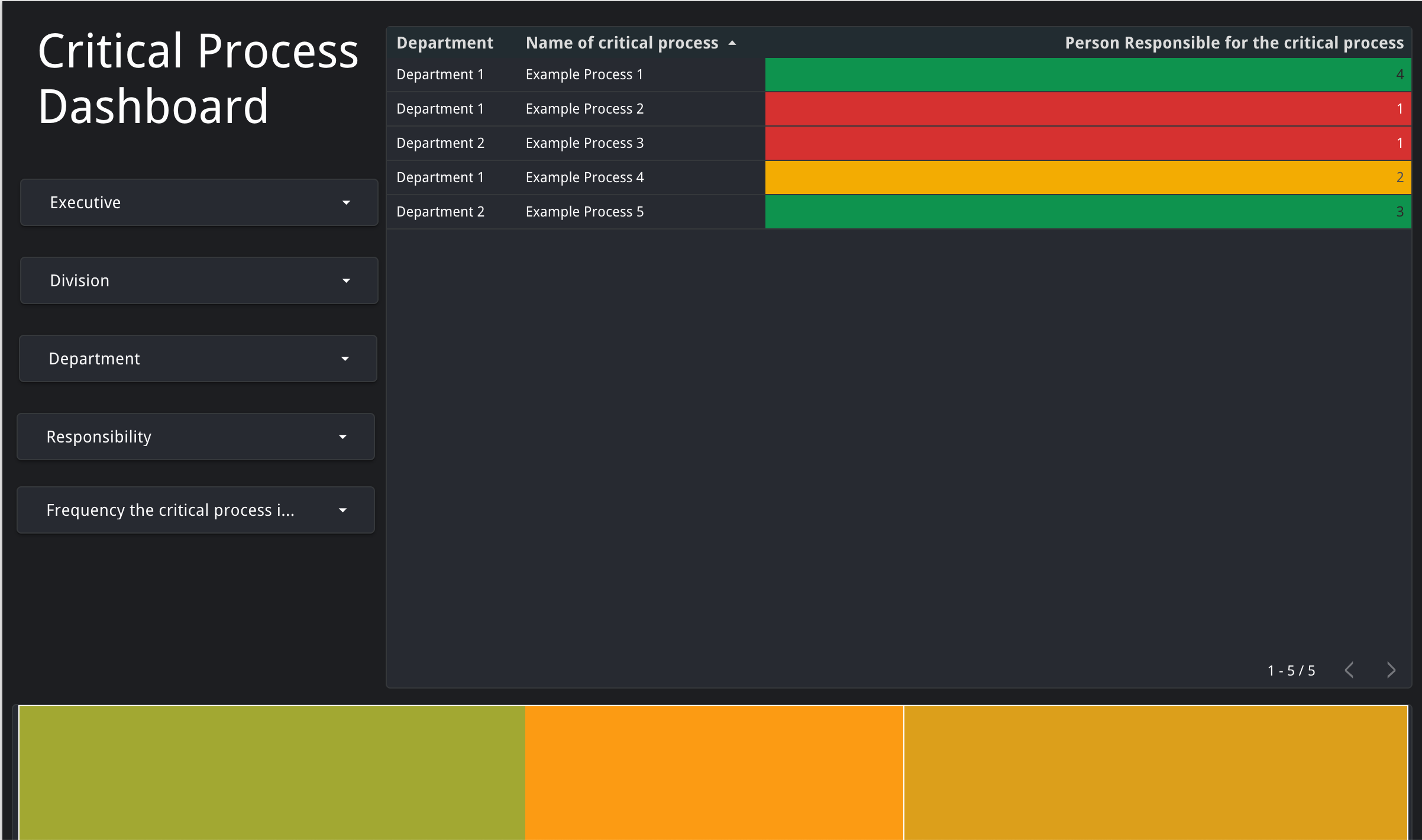Click the yellow bar for Example Process 4

point(1087,177)
